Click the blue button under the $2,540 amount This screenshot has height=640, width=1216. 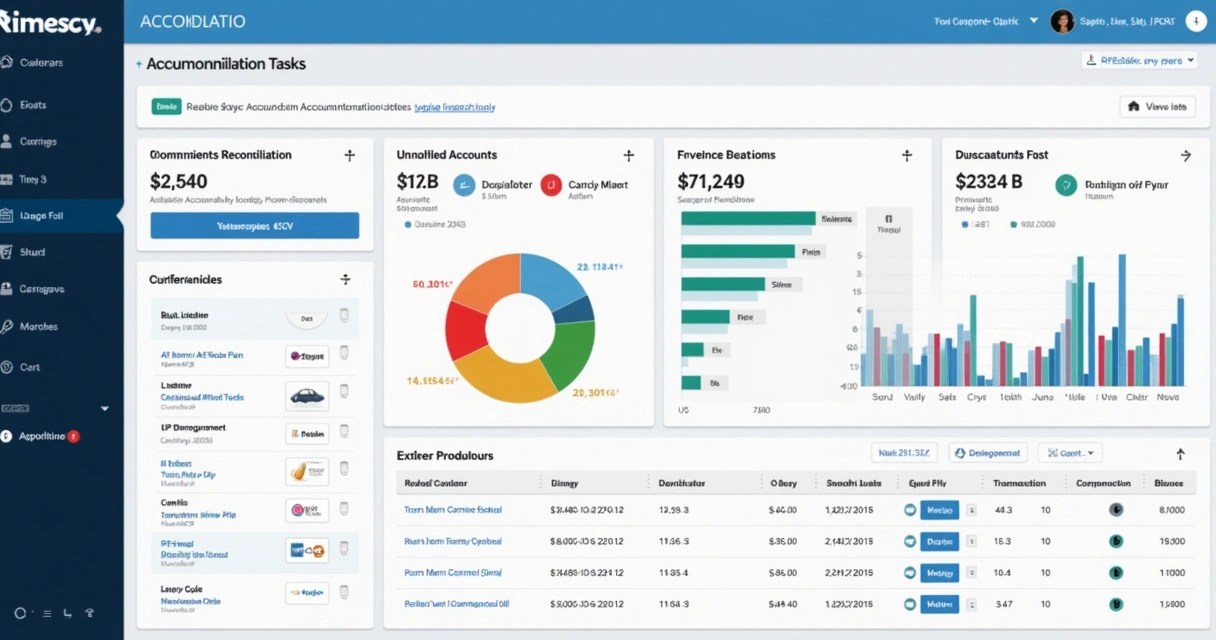tap(254, 226)
